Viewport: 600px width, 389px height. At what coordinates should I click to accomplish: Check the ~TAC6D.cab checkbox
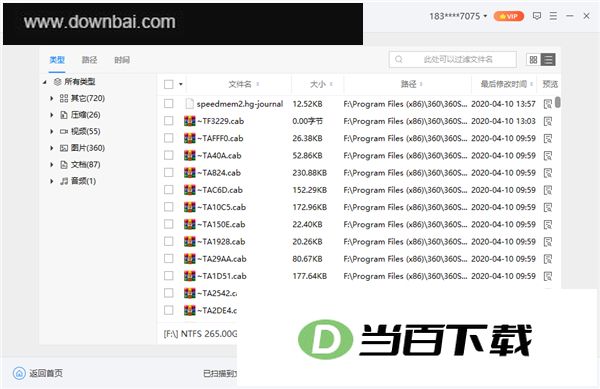[x=168, y=190]
